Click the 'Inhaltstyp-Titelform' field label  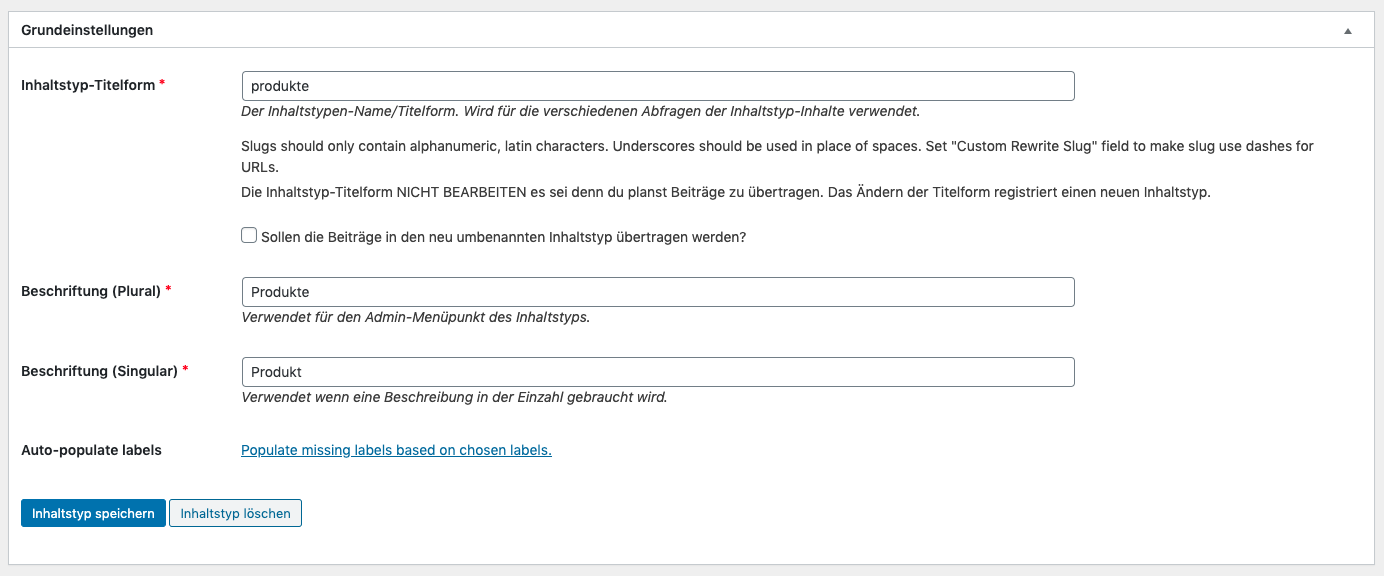88,85
